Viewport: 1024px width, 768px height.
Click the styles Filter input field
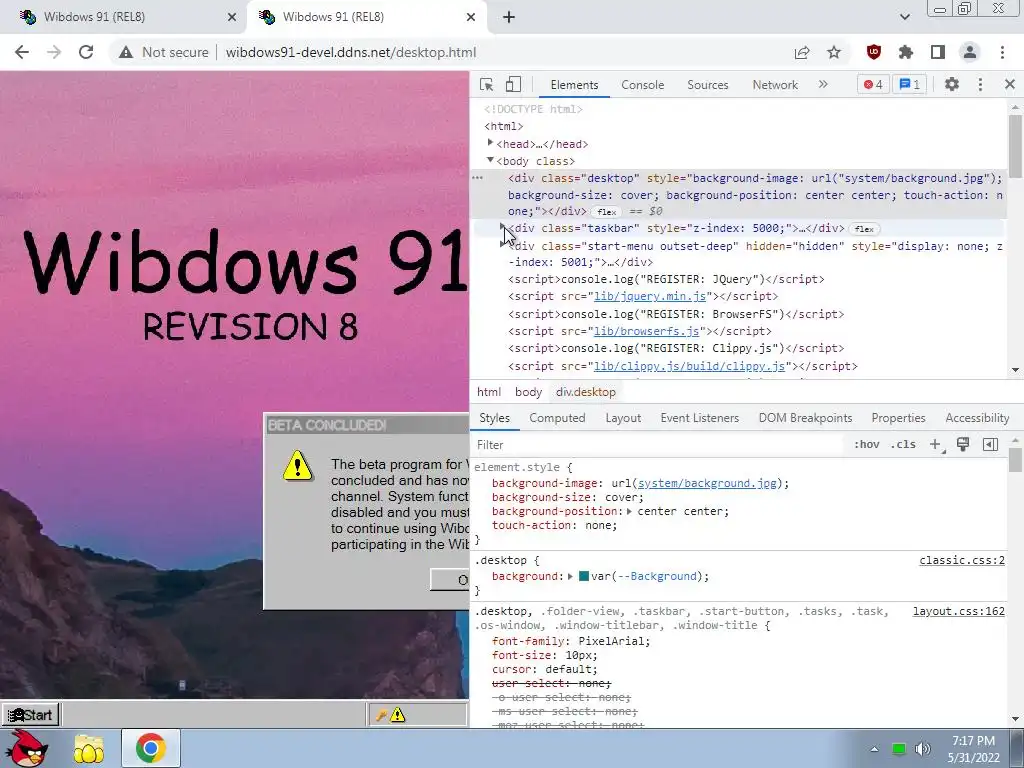click(x=656, y=445)
